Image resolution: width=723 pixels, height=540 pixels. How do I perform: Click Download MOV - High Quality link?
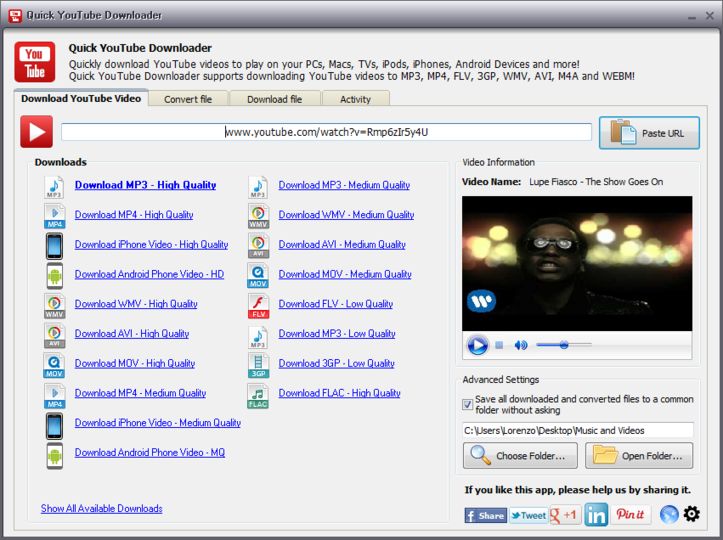click(135, 363)
